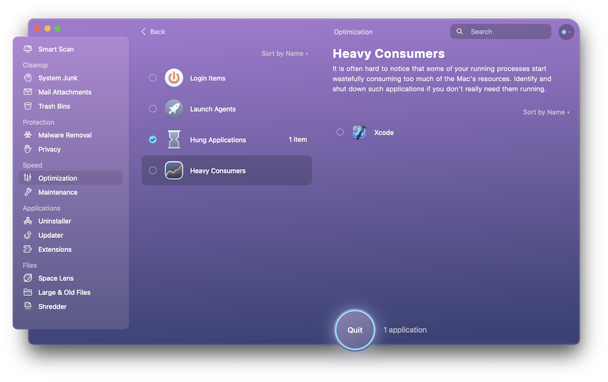Click the Login Items power icon

point(174,78)
